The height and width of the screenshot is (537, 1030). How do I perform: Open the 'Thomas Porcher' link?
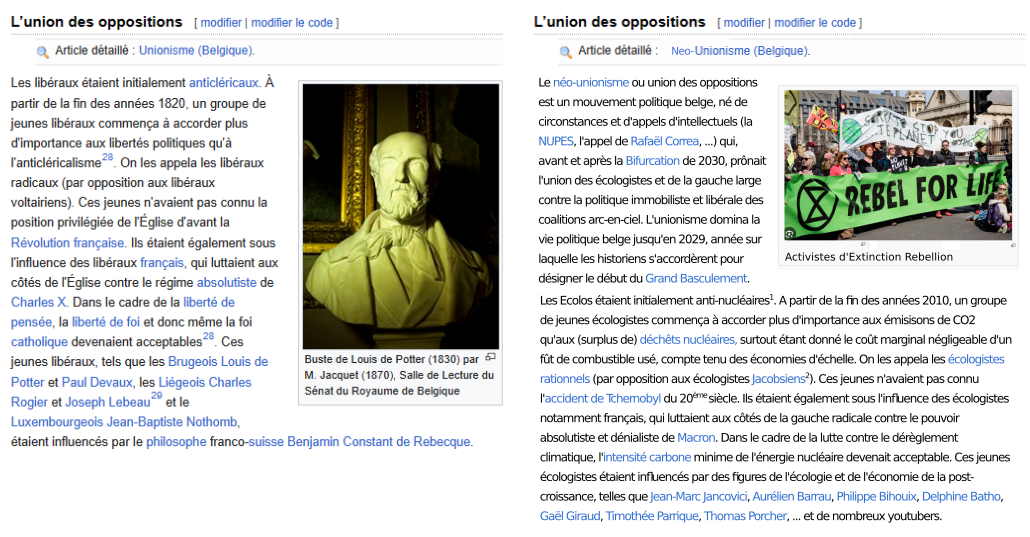[745, 516]
